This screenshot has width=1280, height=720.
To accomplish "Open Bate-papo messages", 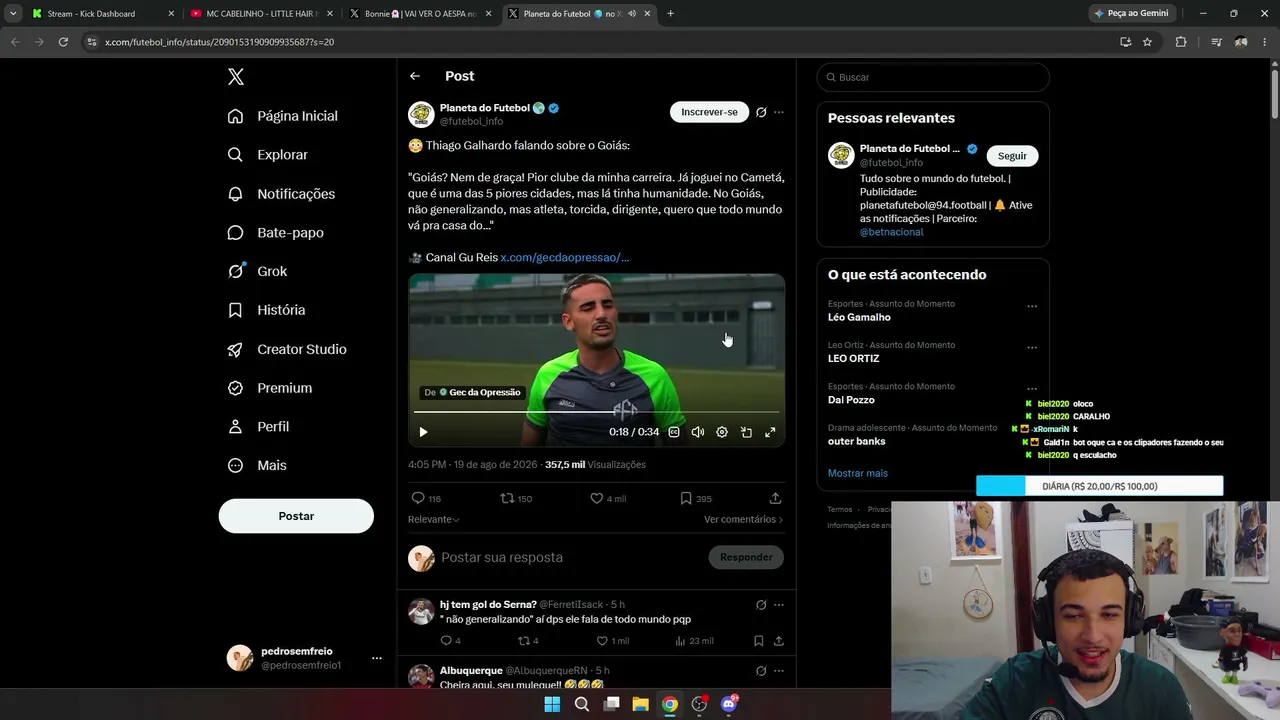I will [x=276, y=233].
